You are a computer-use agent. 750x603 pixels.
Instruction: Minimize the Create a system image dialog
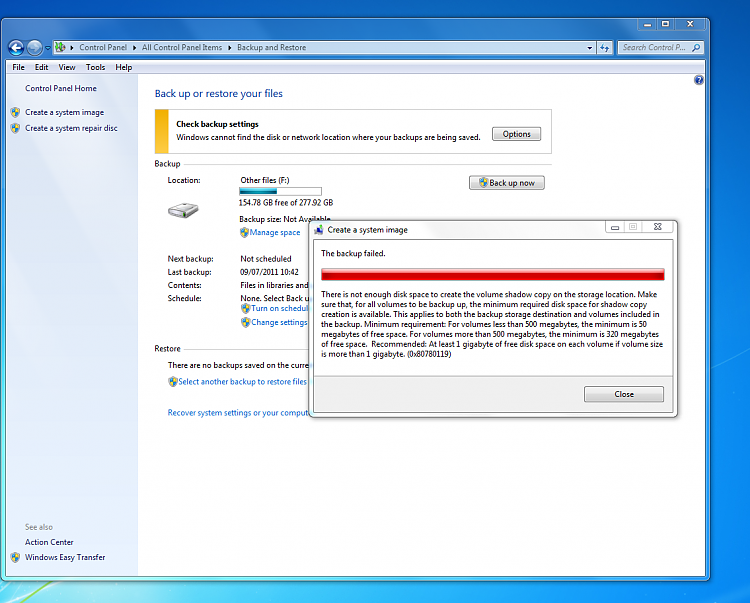tap(615, 227)
